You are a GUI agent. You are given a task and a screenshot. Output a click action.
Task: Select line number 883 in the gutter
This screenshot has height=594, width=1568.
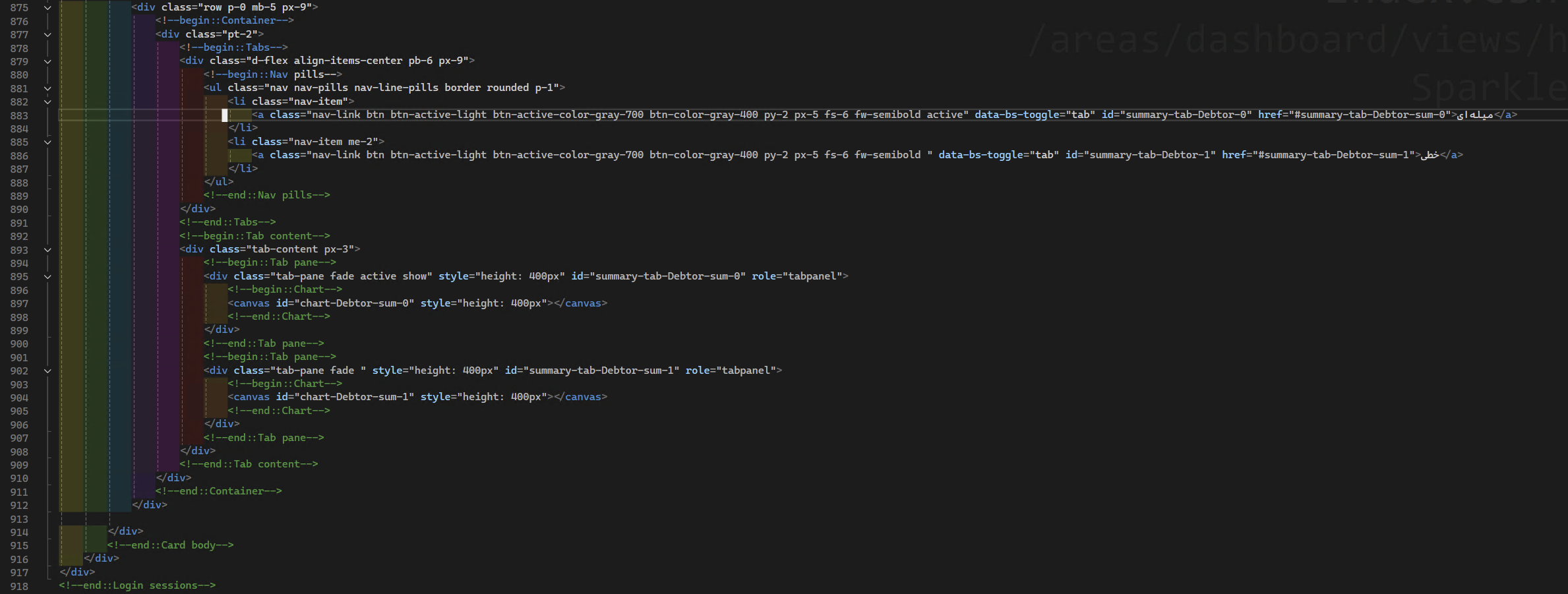tap(19, 115)
